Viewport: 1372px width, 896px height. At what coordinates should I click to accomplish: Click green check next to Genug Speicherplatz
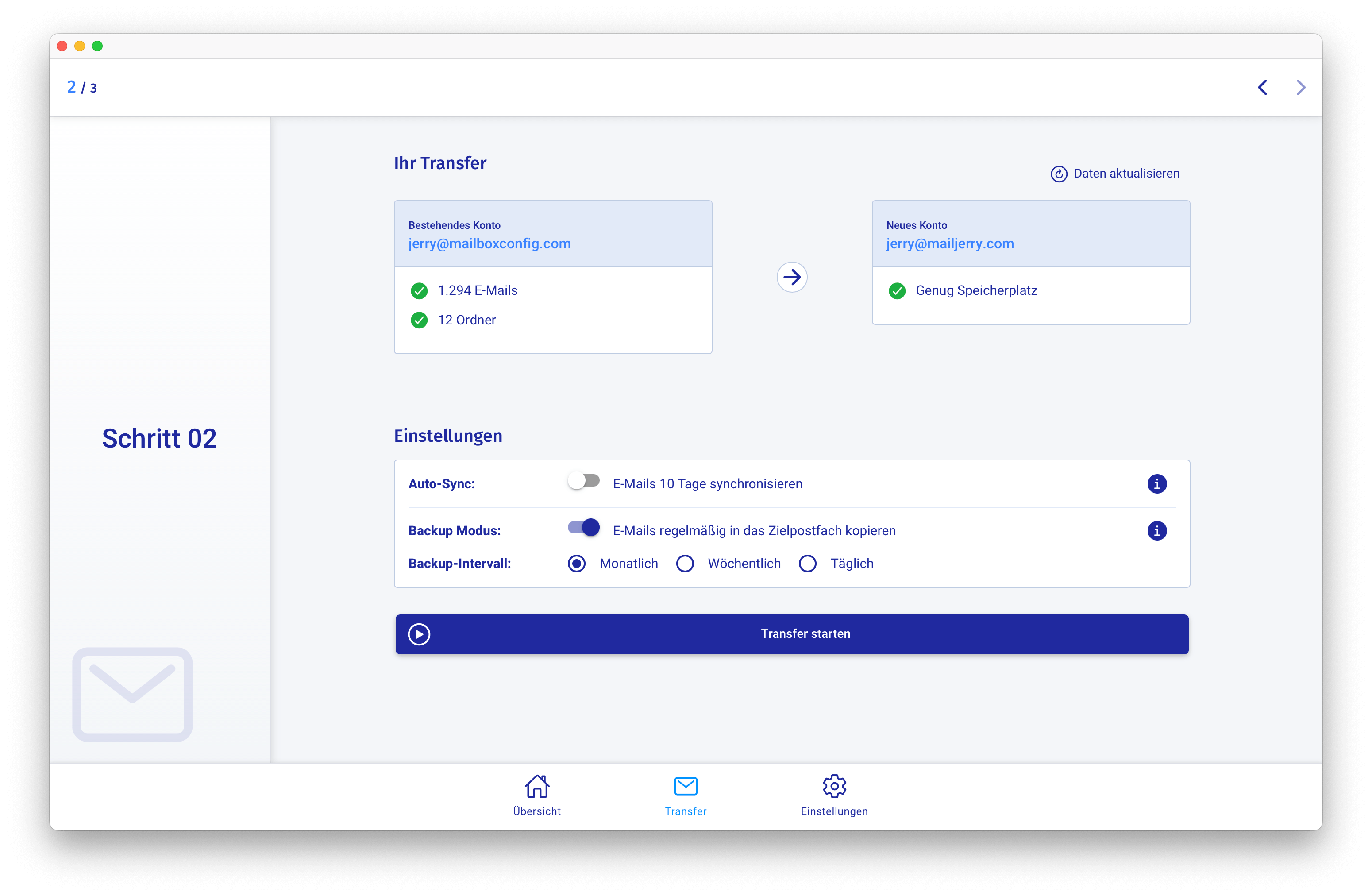[897, 290]
